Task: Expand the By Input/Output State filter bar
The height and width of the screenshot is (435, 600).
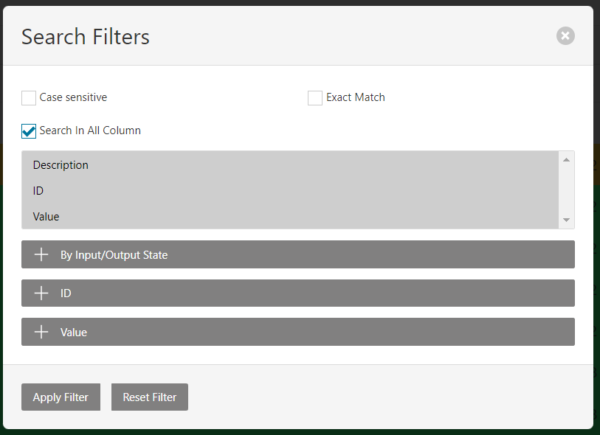Action: coord(300,255)
